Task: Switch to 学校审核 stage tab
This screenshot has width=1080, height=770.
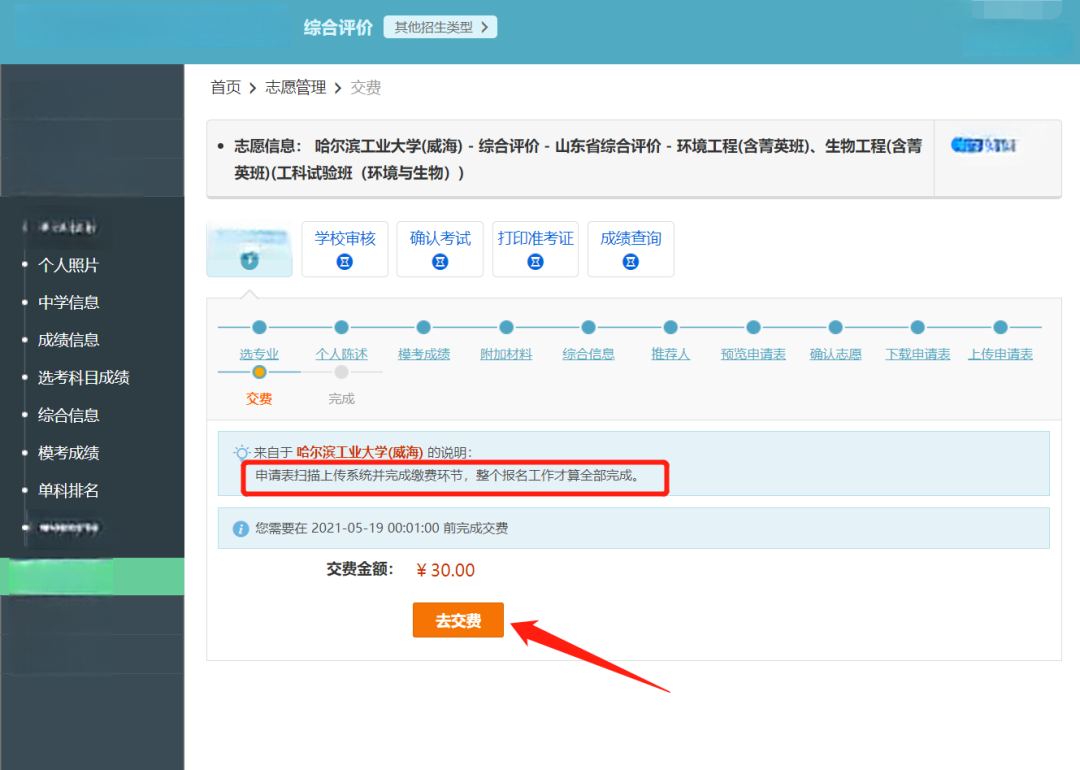Action: click(344, 249)
